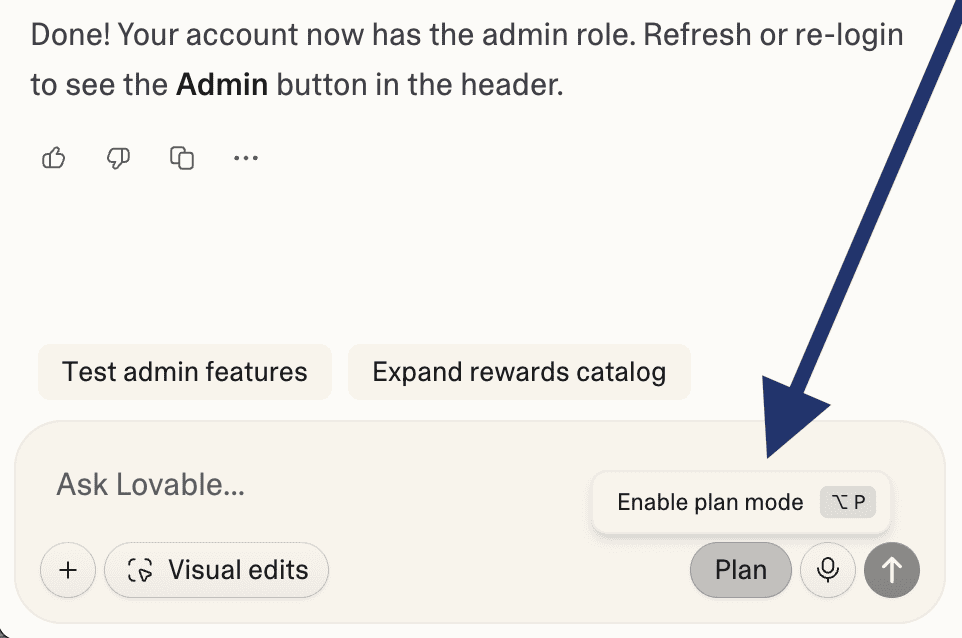Toggle Plan mode on
This screenshot has width=962, height=638.
click(x=741, y=570)
